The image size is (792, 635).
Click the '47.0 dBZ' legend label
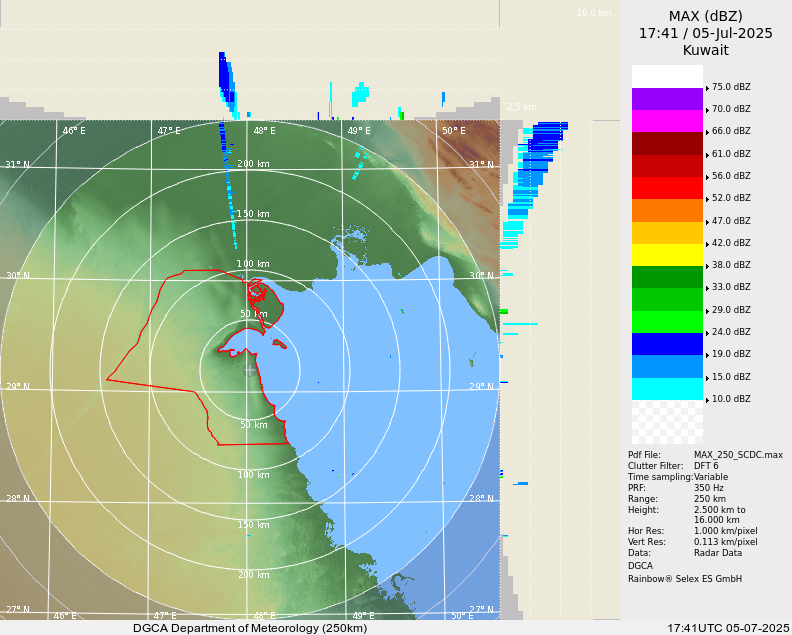coord(731,221)
